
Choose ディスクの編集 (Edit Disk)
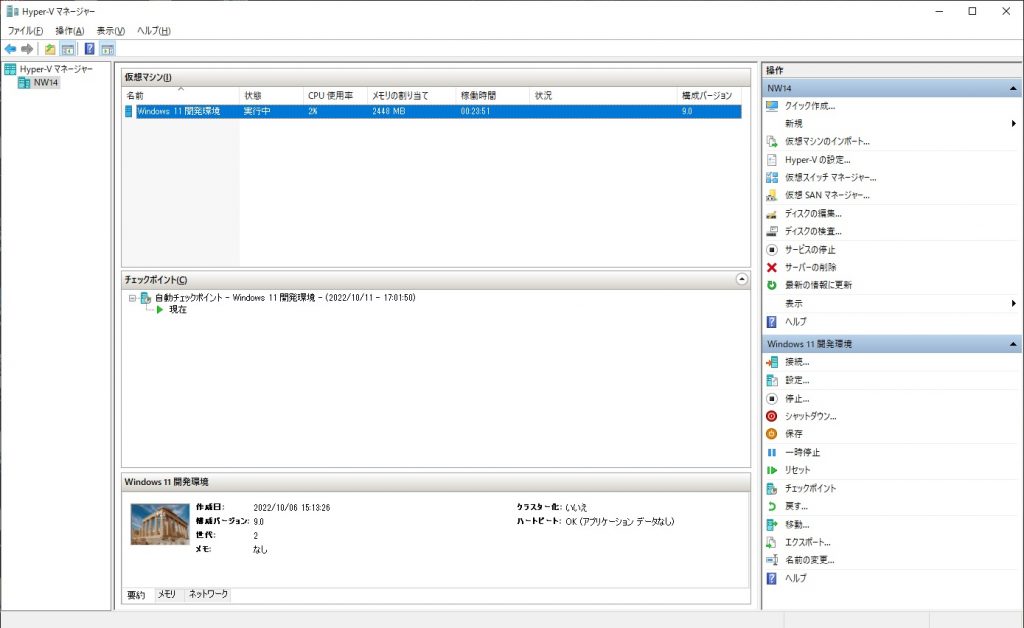point(813,213)
